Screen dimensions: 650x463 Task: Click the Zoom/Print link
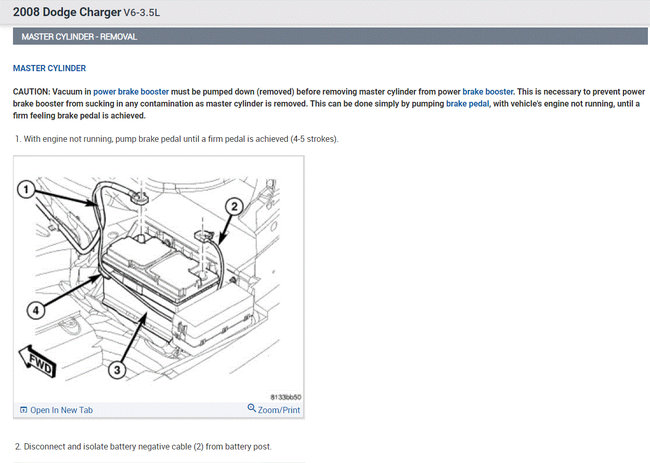pyautogui.click(x=279, y=410)
